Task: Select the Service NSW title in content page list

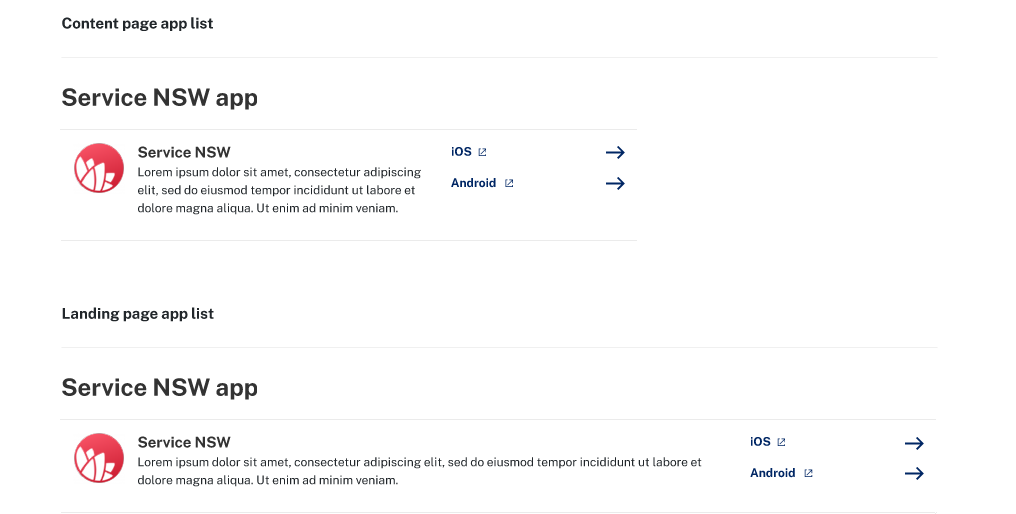Action: (x=184, y=152)
